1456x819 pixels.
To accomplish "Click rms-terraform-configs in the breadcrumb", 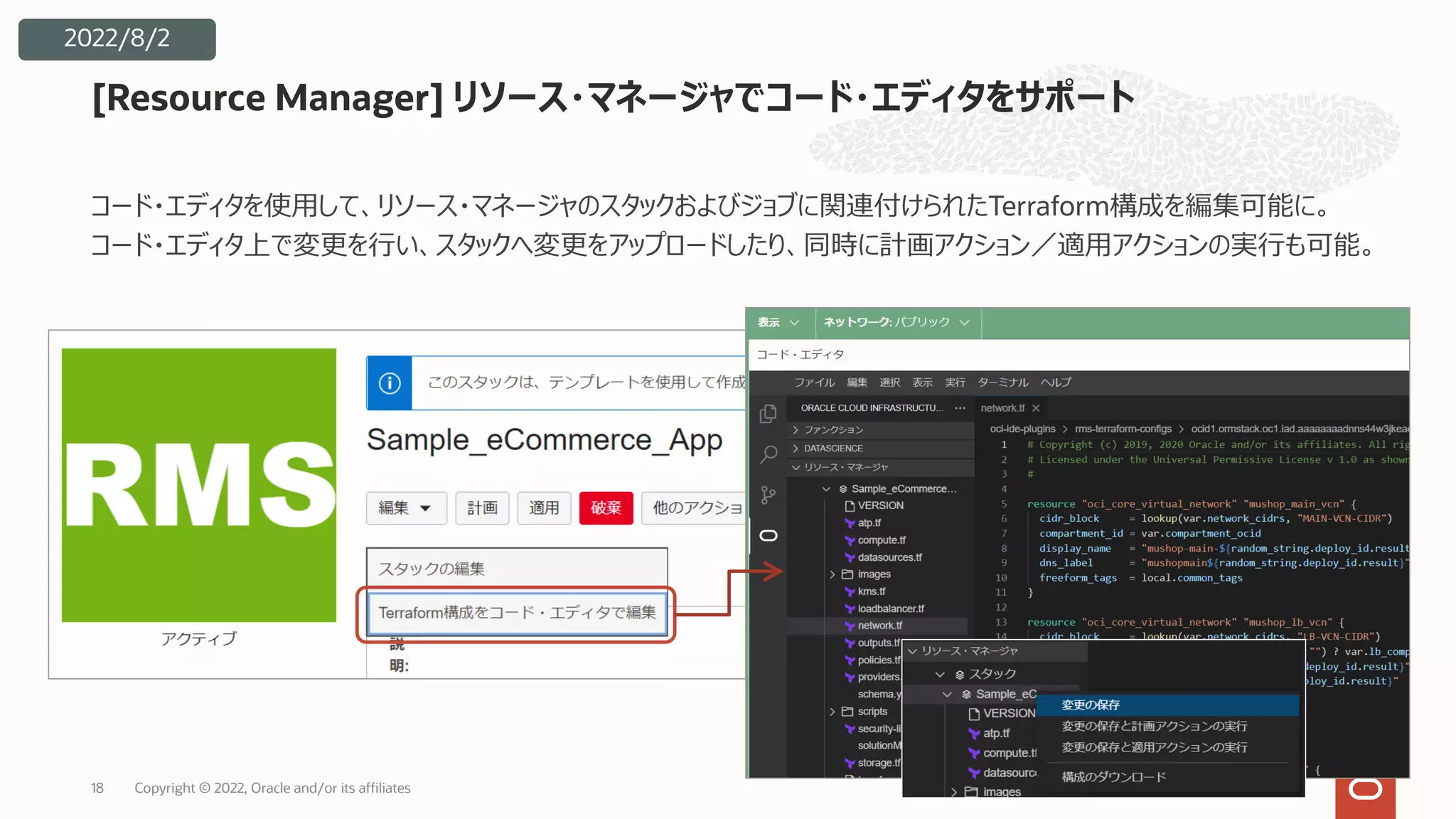I will (x=1123, y=429).
